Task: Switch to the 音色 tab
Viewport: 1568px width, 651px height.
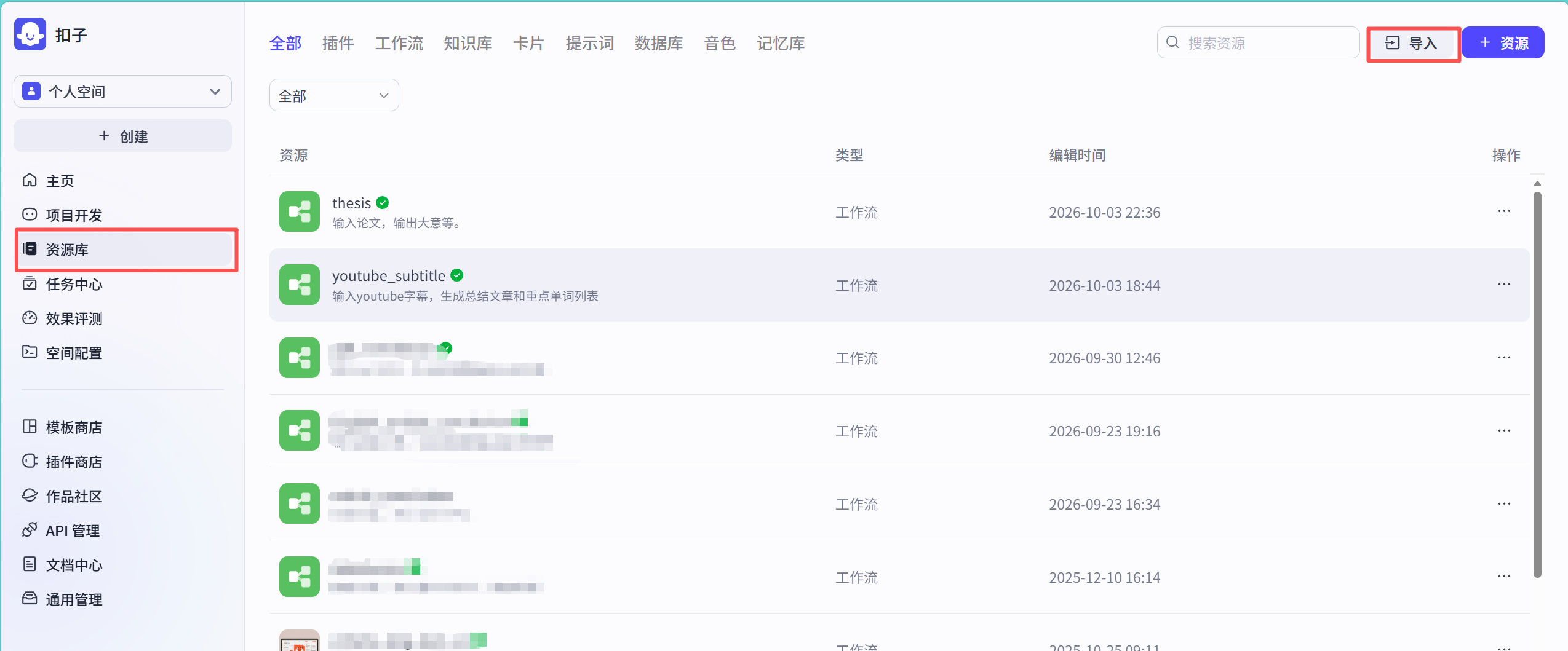Action: 720,44
